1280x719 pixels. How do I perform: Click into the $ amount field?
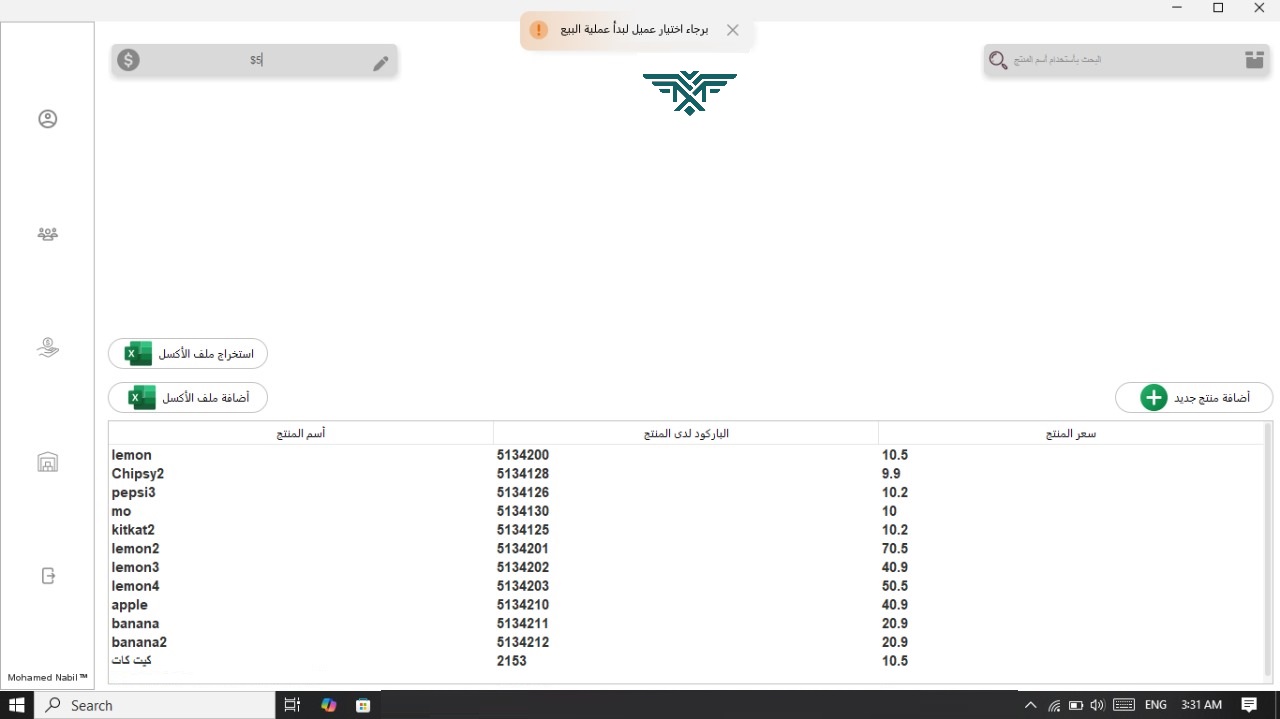256,60
